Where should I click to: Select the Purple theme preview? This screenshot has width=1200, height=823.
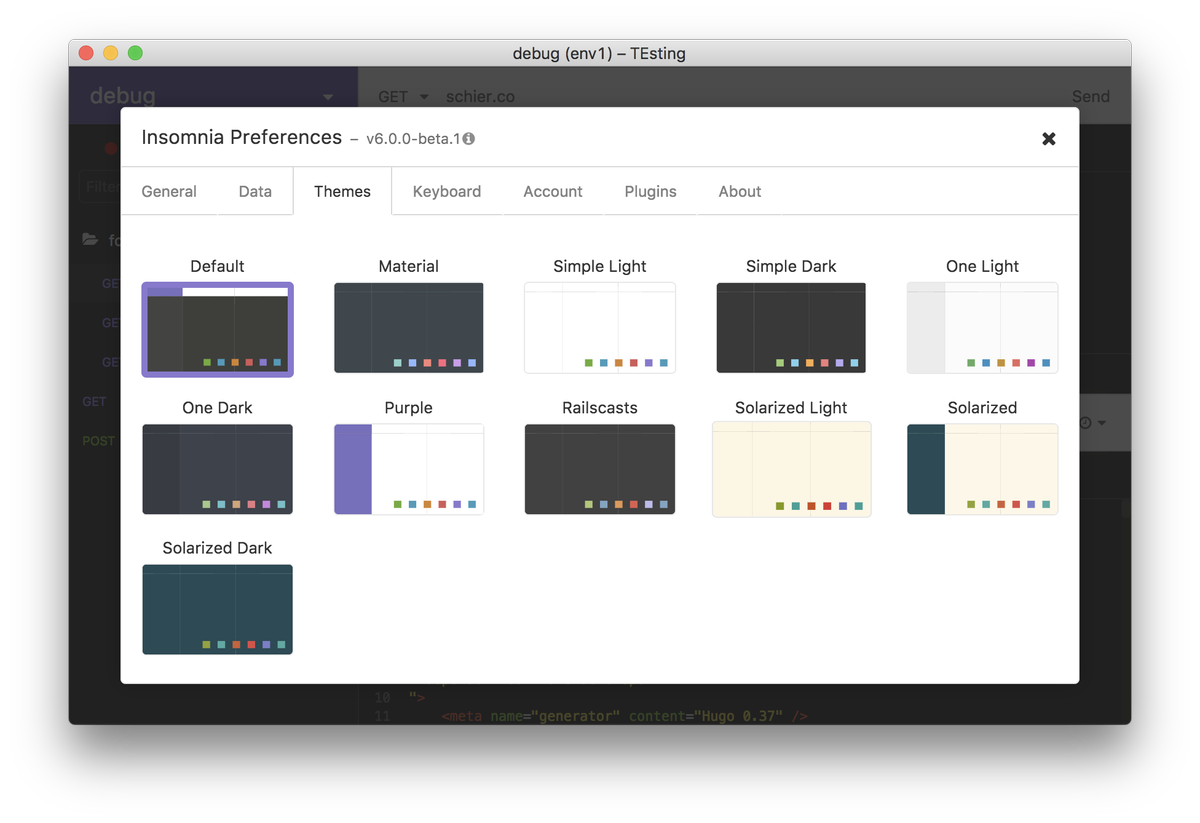(409, 469)
